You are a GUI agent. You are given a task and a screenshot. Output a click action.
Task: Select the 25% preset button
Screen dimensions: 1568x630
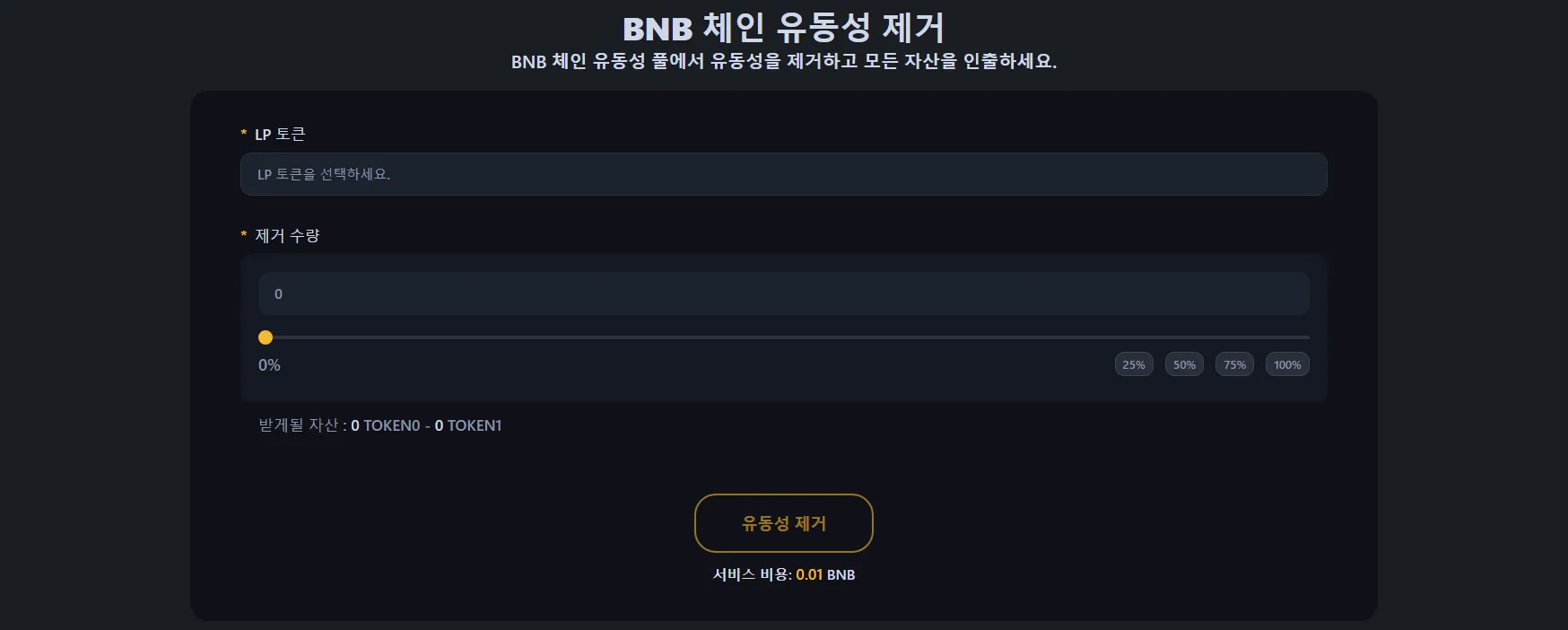coord(1133,364)
